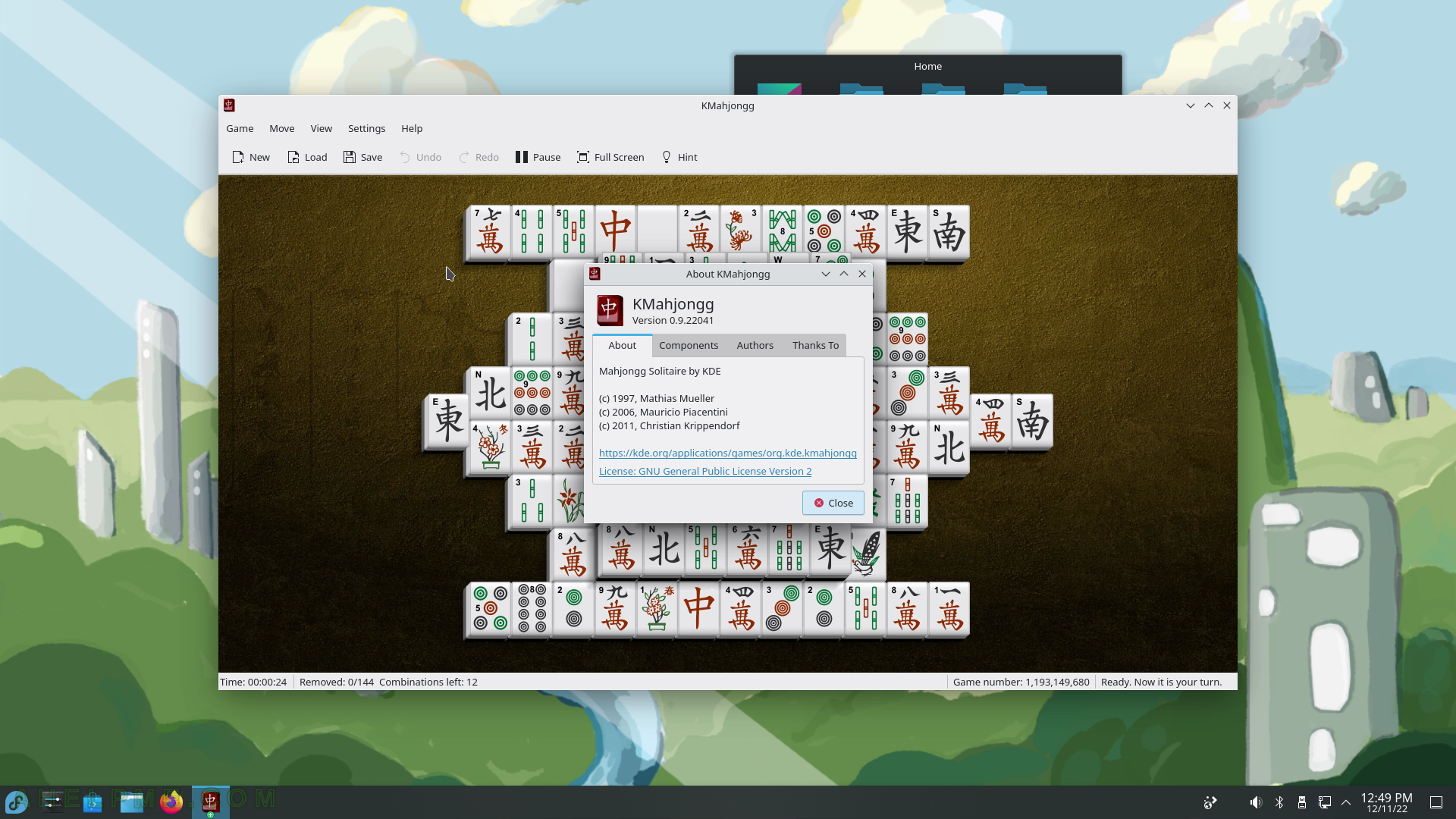Select the bird bamboo tile

click(868, 554)
